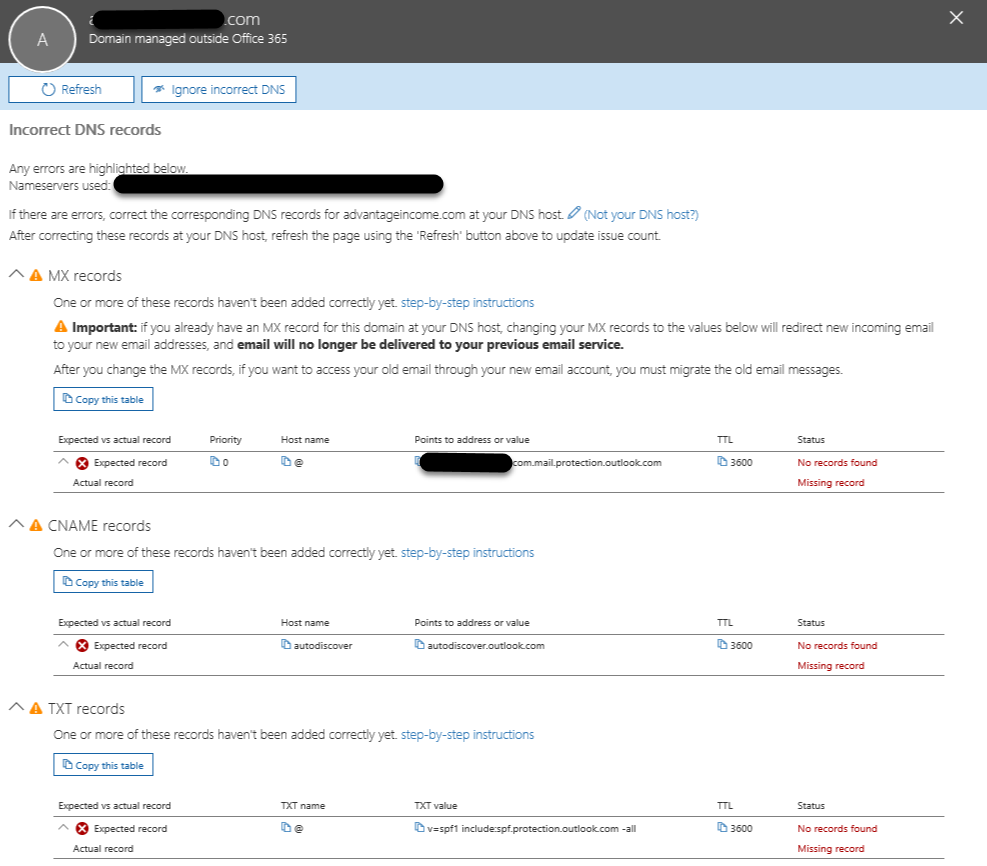Click warning icon beside Important note
The image size is (987, 866).
pyautogui.click(x=60, y=327)
